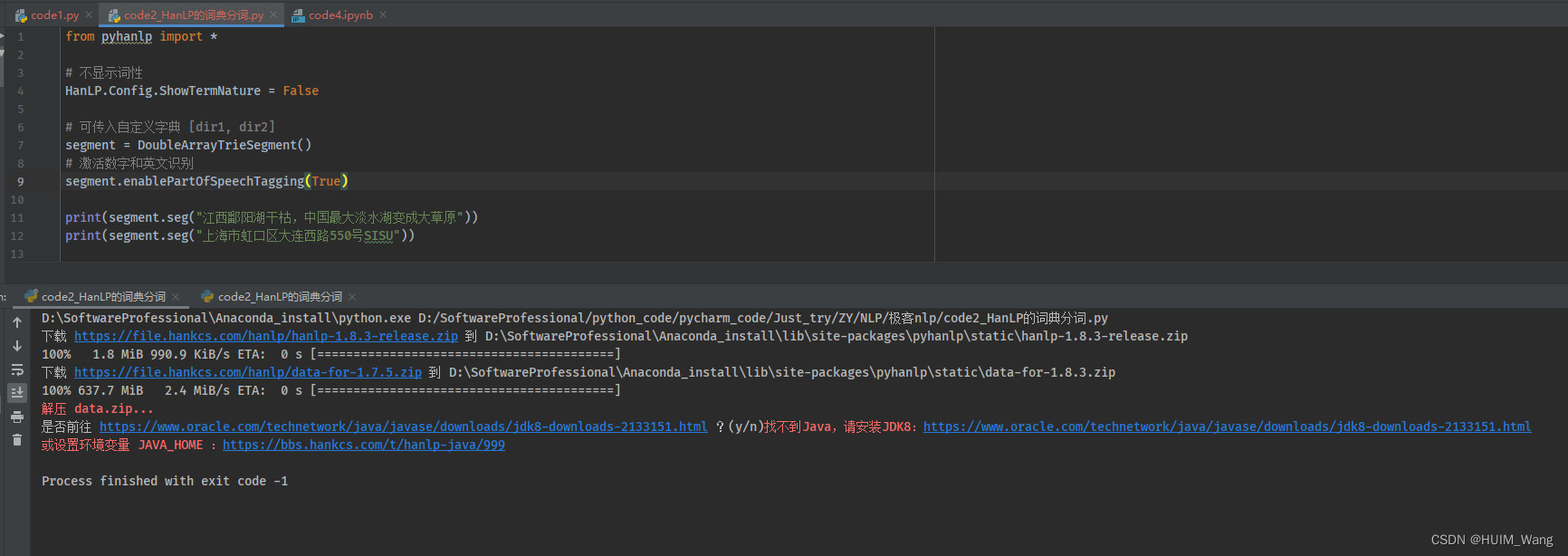Click the print line with '江西鄱阳湖干枯'
The width and height of the screenshot is (1568, 556).
tap(272, 217)
